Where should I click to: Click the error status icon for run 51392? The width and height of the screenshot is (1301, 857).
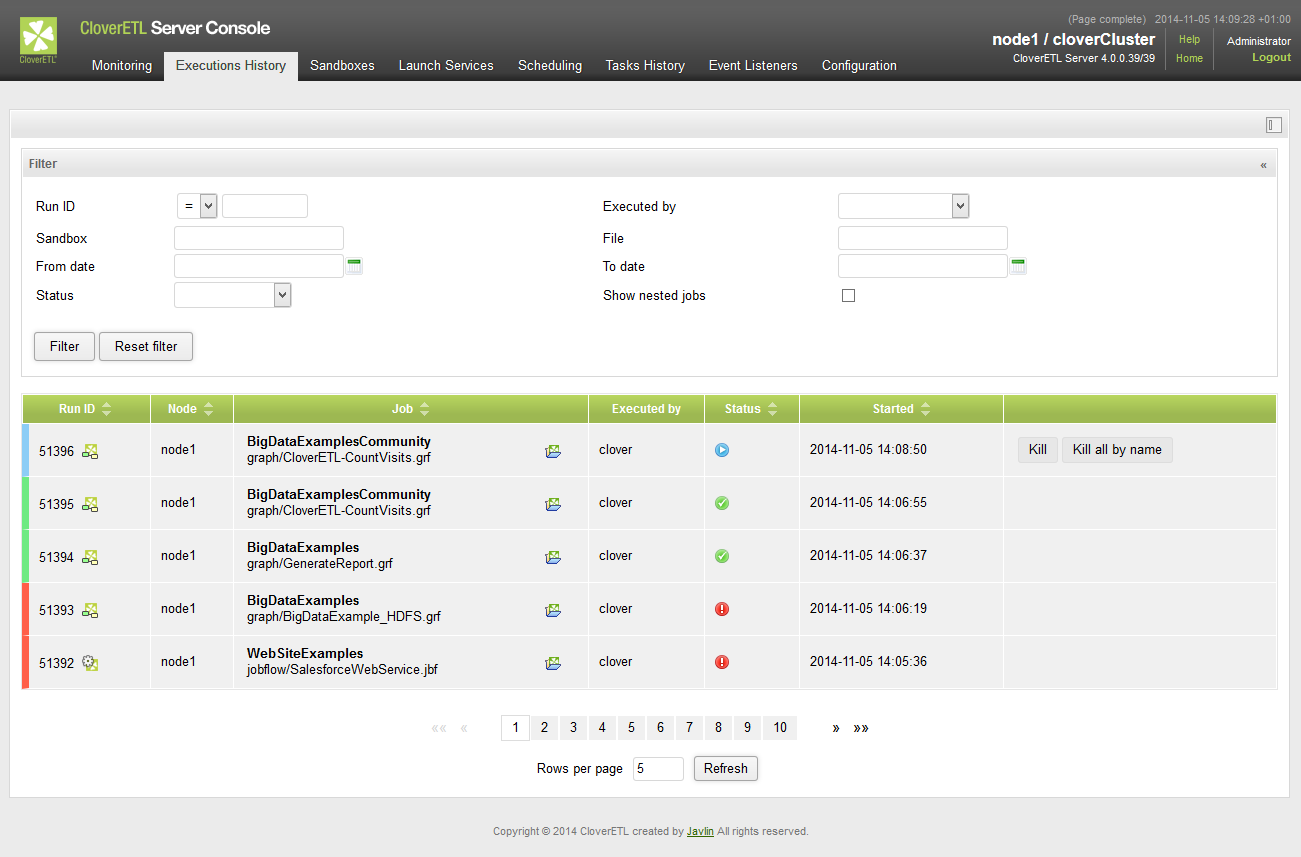point(722,662)
